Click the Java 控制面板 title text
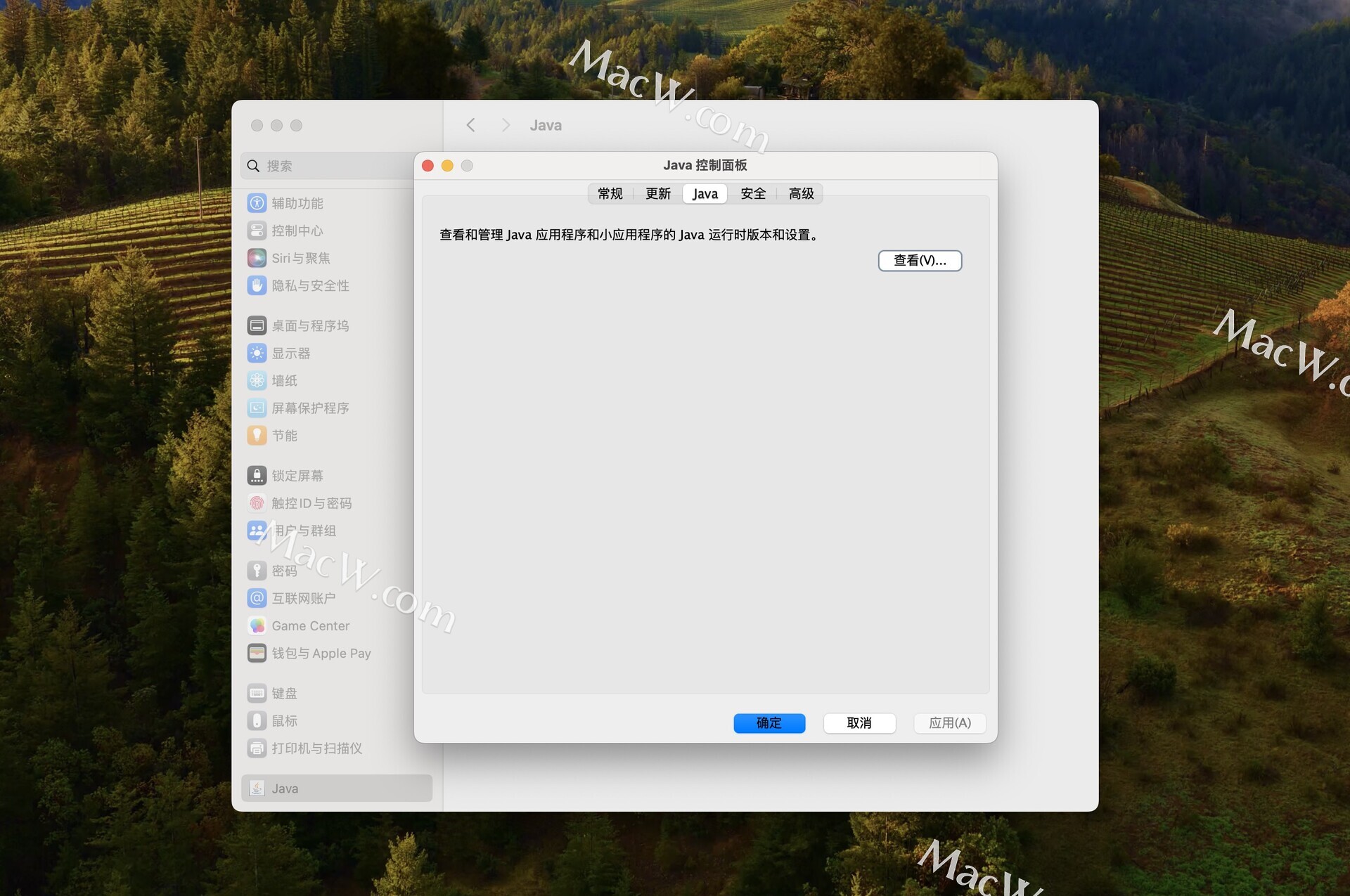The width and height of the screenshot is (1350, 896). tap(705, 166)
